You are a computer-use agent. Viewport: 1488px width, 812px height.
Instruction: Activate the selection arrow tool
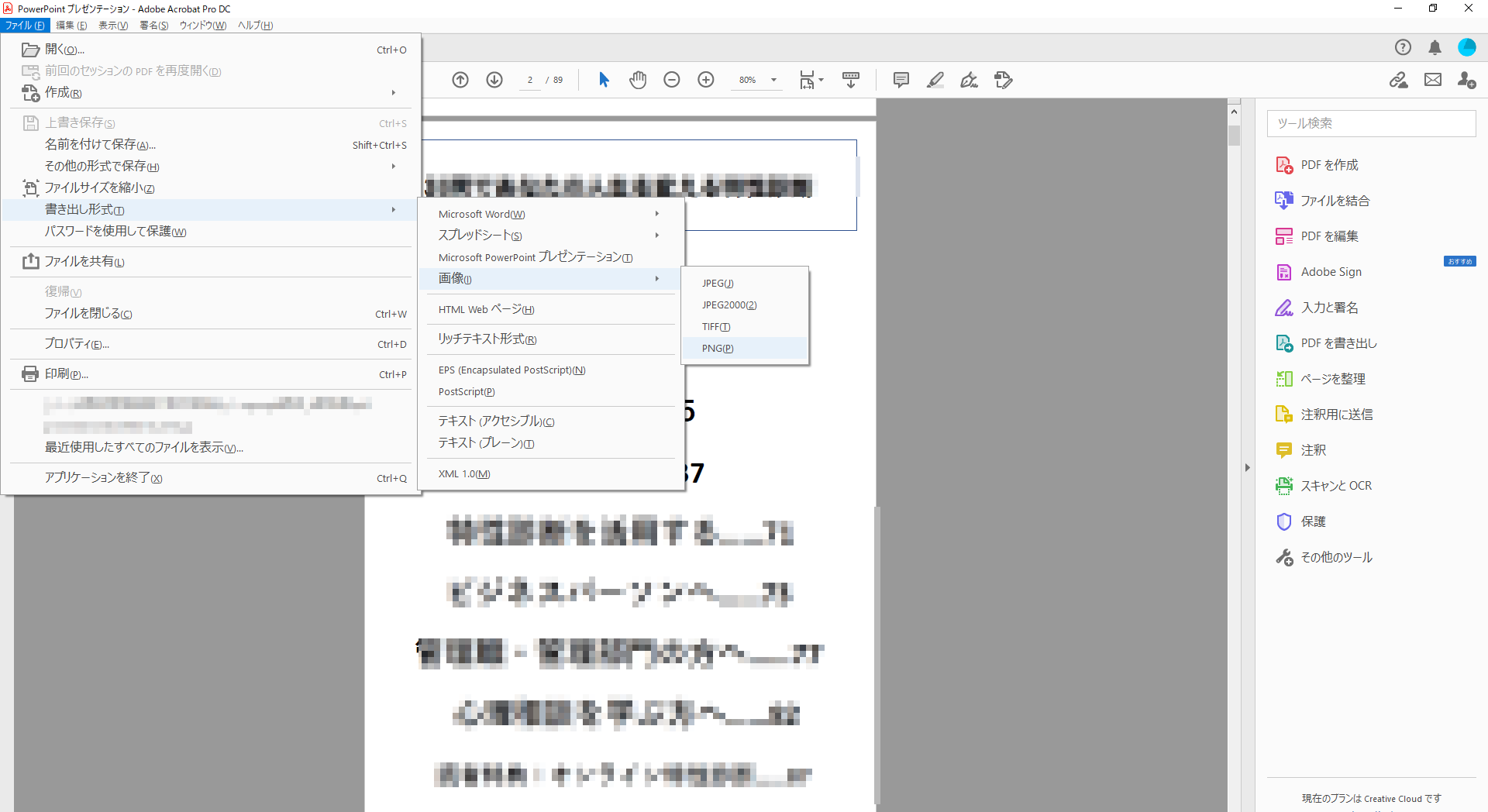point(604,80)
